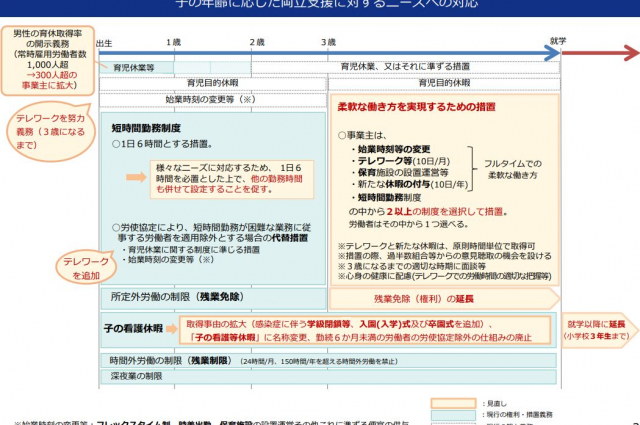Click the 1歳 timeline label
Screen dimensions: 640x425
[173, 42]
